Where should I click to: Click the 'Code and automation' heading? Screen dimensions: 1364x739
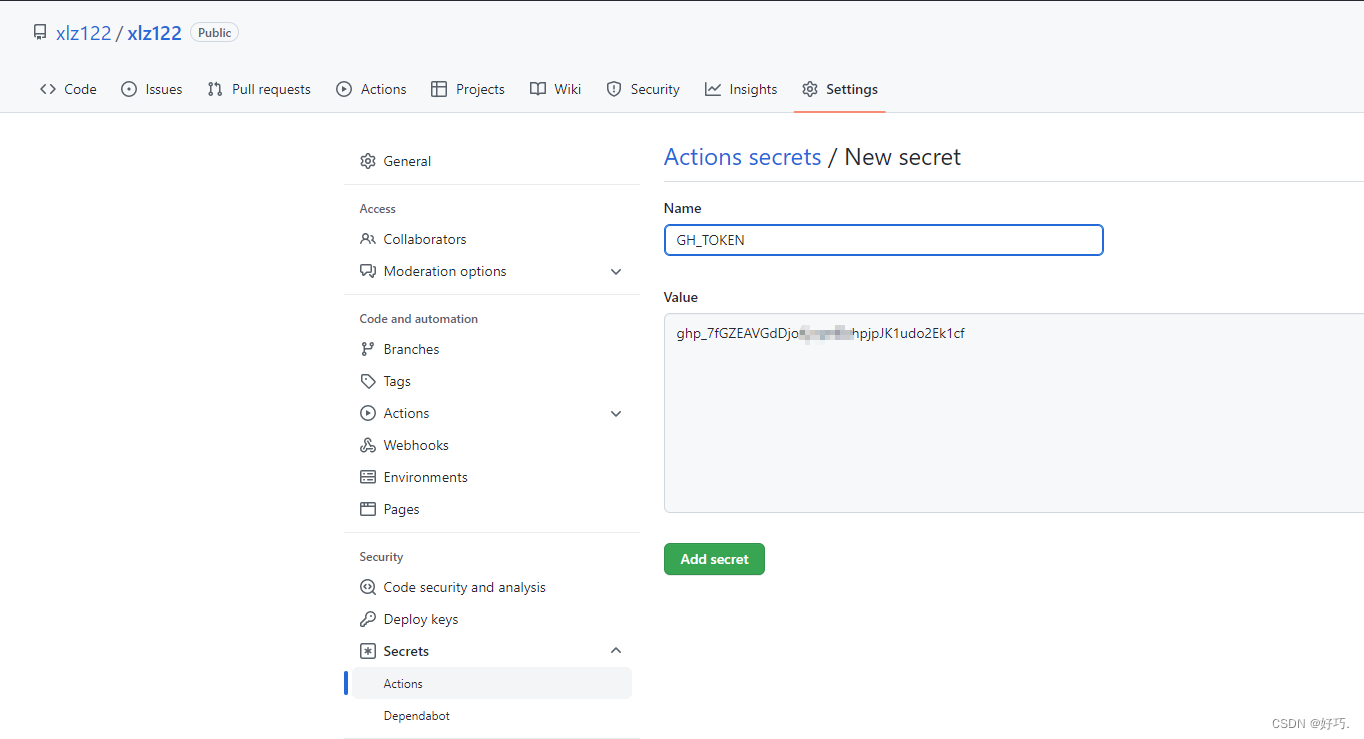(419, 319)
